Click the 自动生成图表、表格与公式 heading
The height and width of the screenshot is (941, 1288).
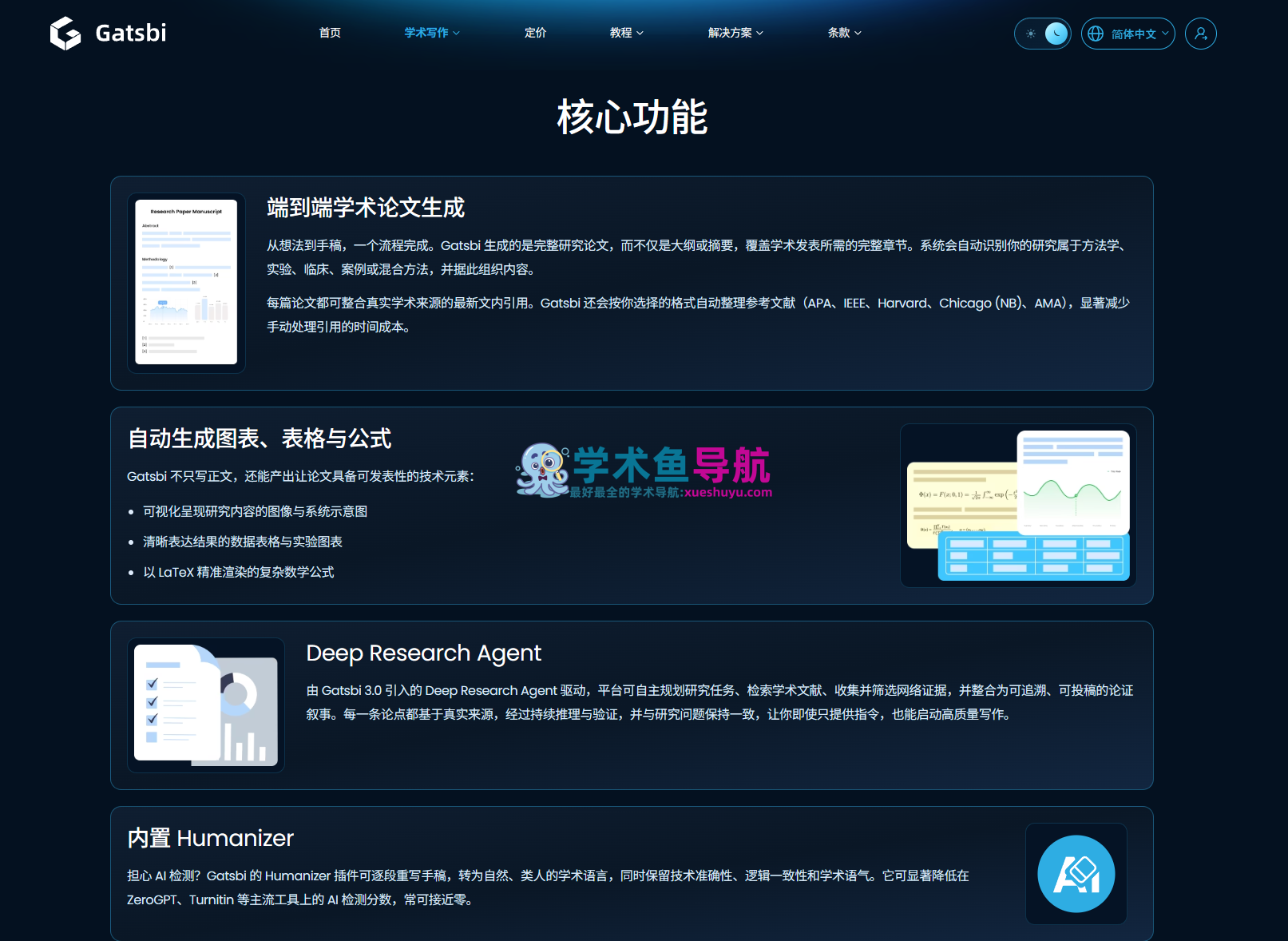click(260, 439)
